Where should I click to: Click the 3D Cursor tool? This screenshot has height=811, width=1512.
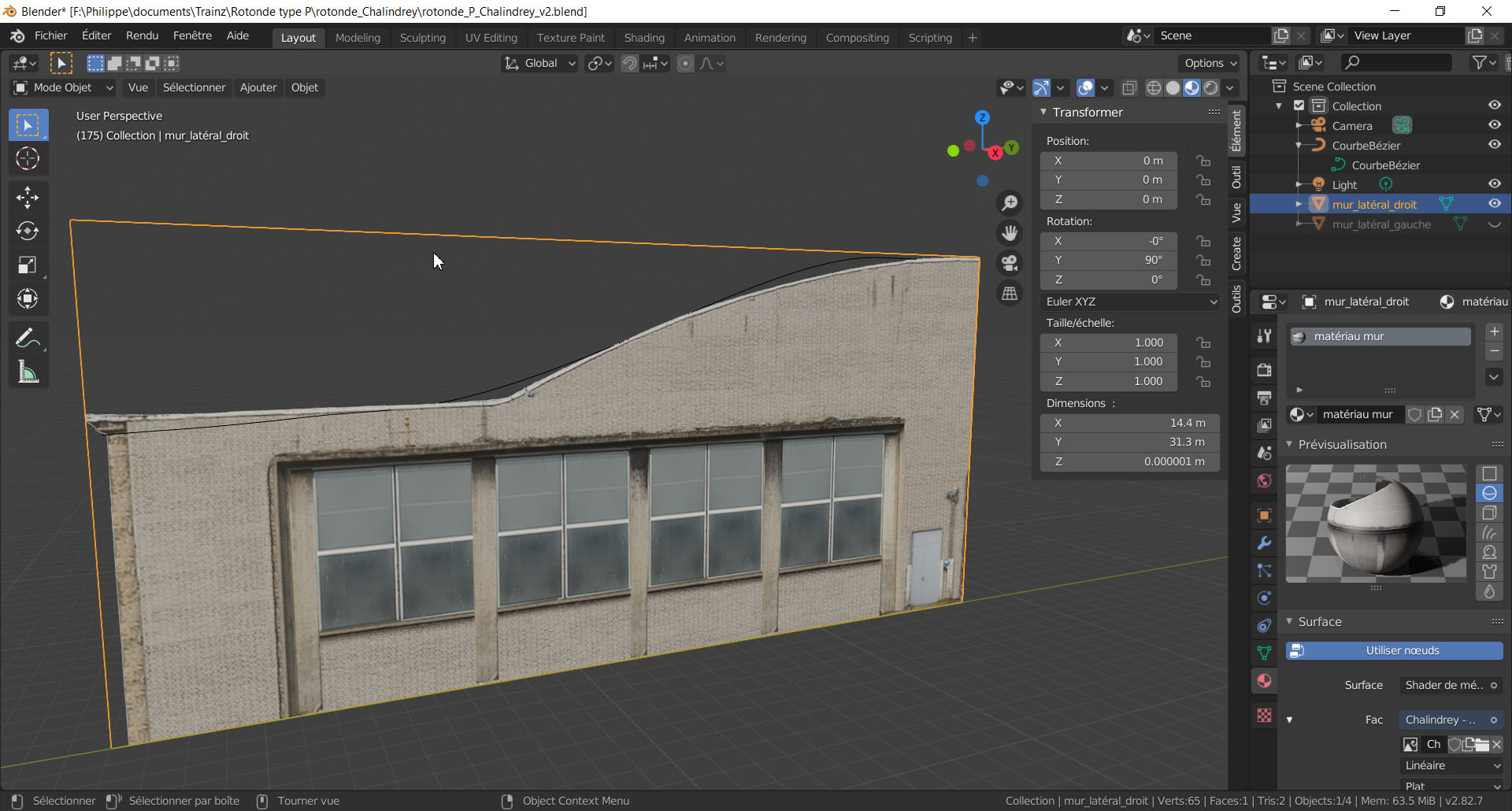point(28,159)
